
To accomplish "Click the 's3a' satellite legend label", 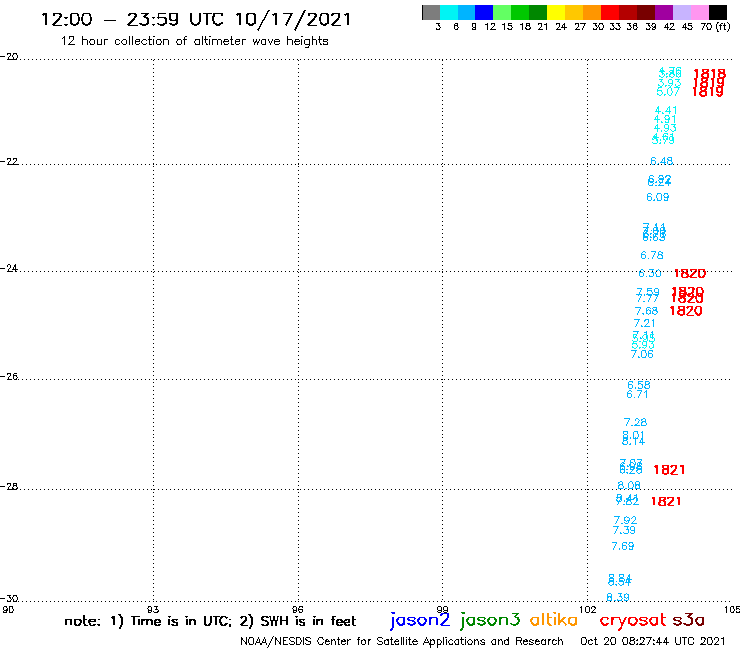I will [688, 620].
